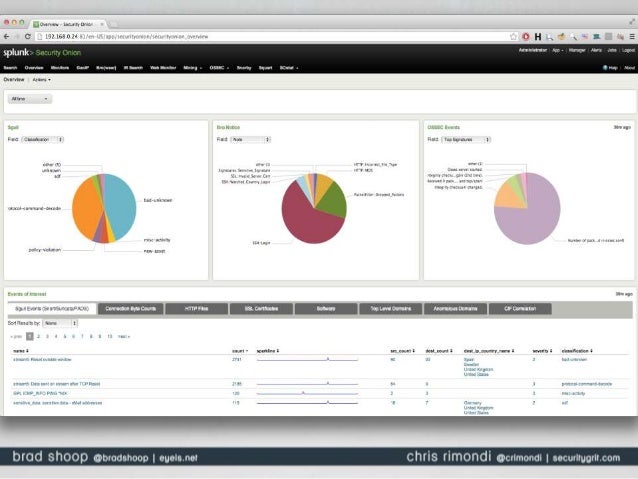Screen dimensions: 638x479
Task: Sort by the src_count column header
Action: (402, 351)
